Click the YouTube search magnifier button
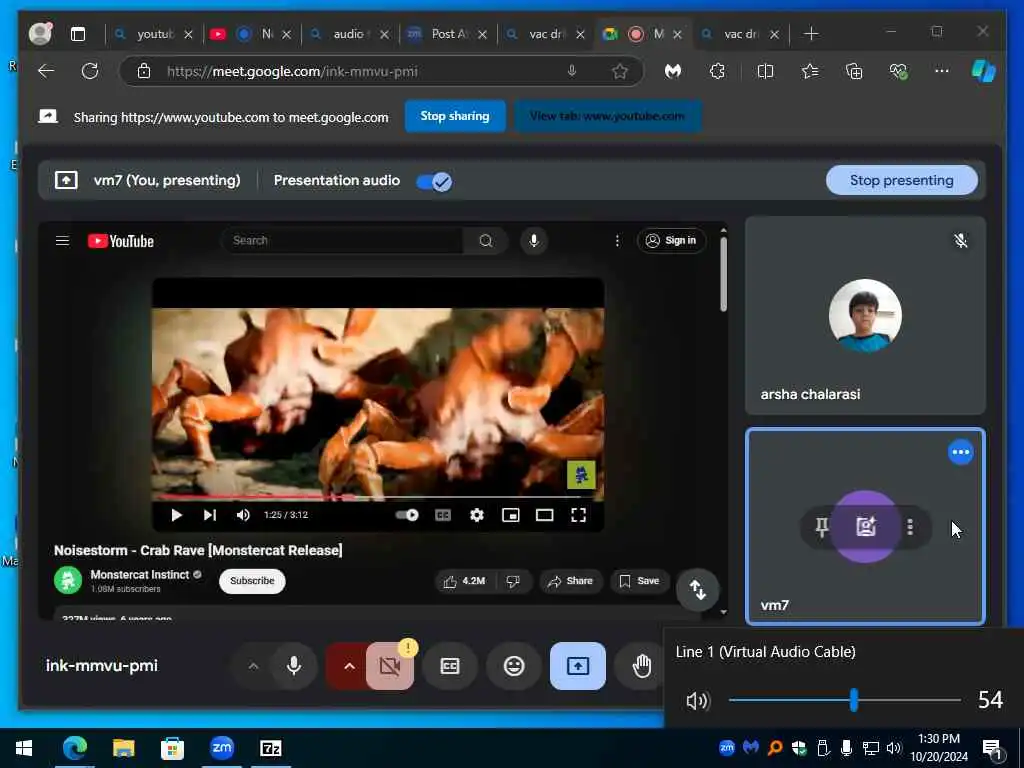 coord(485,240)
